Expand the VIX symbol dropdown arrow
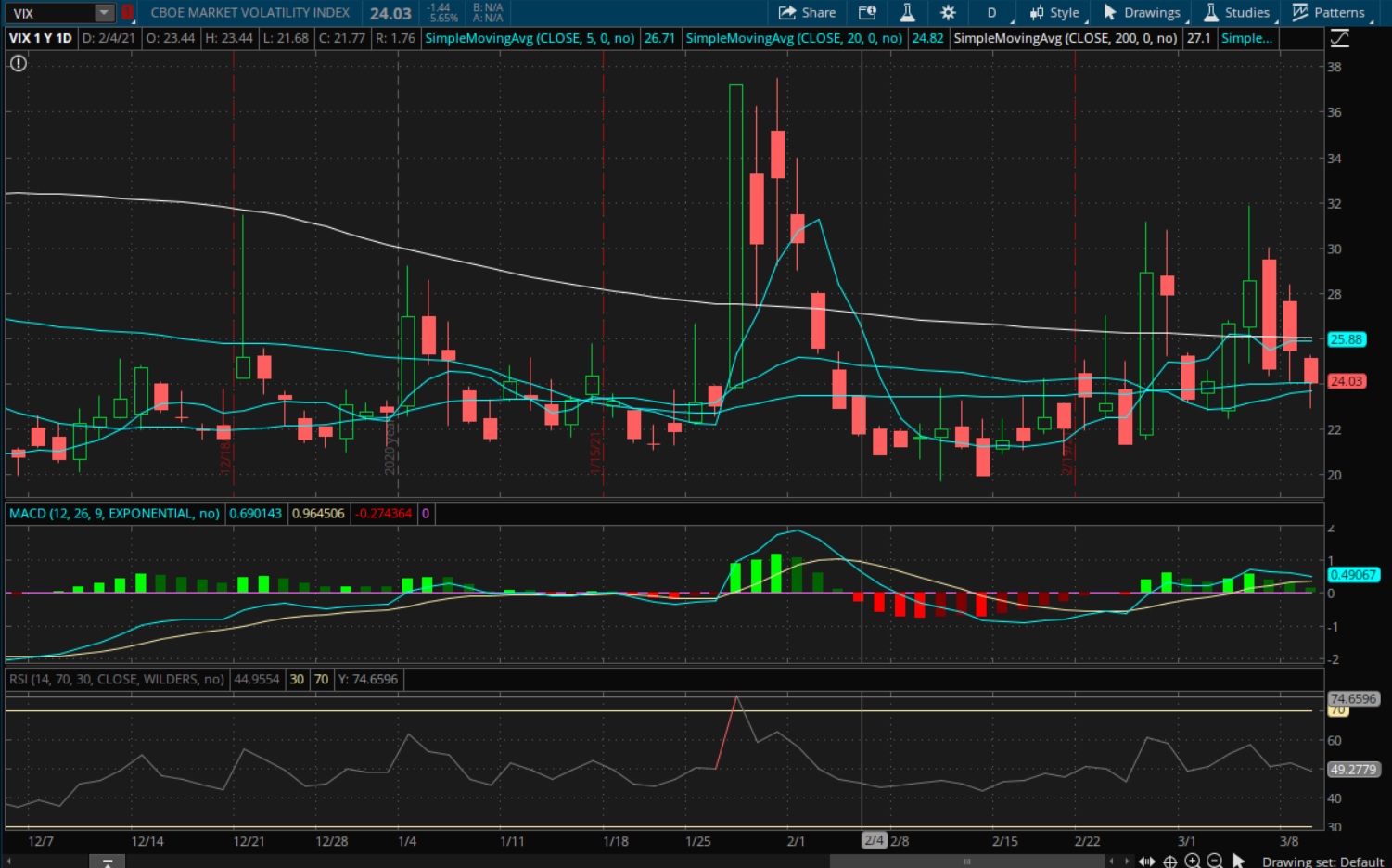This screenshot has width=1392, height=868. (x=105, y=13)
